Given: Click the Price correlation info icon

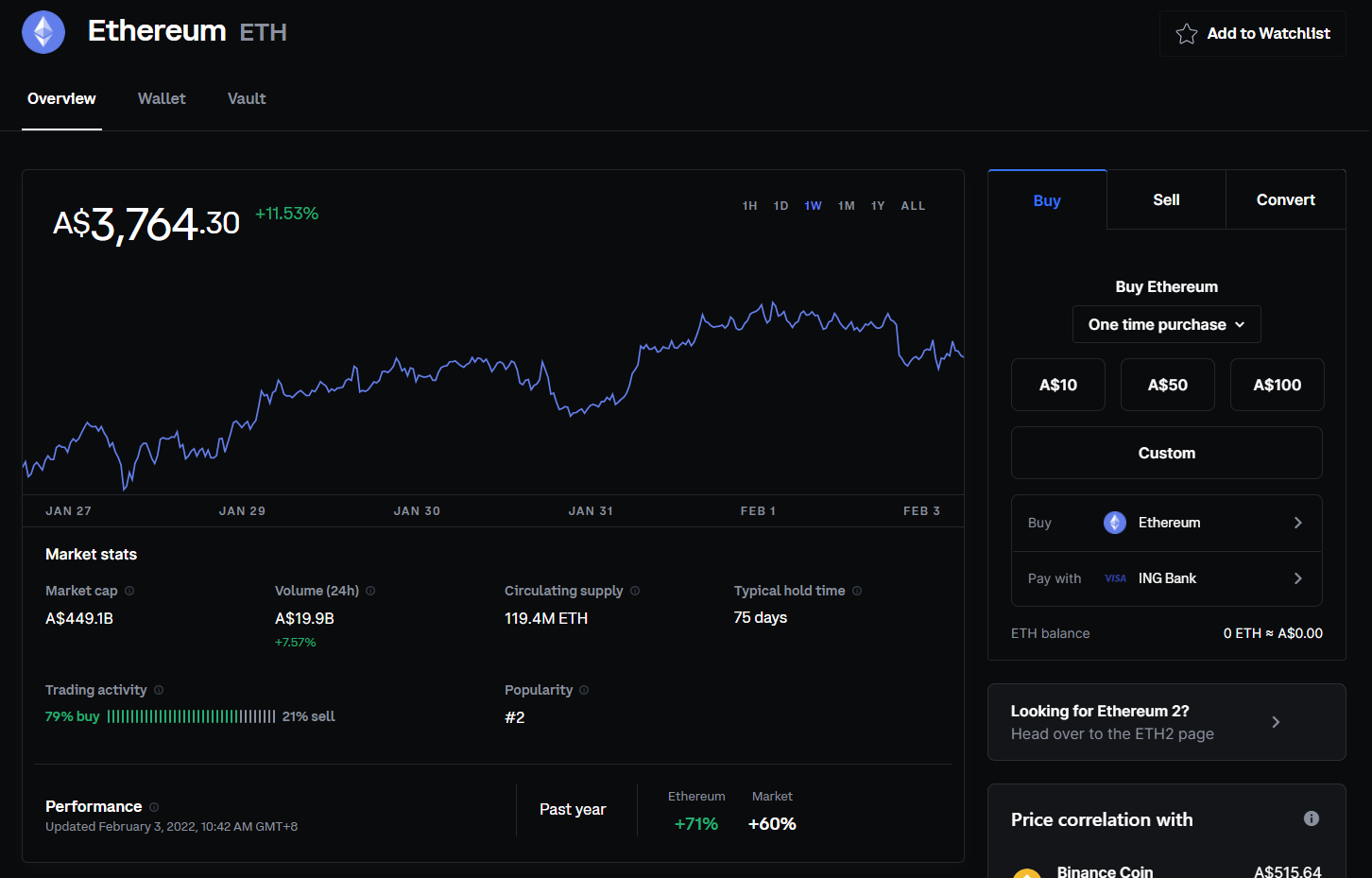Looking at the screenshot, I should pos(1312,818).
